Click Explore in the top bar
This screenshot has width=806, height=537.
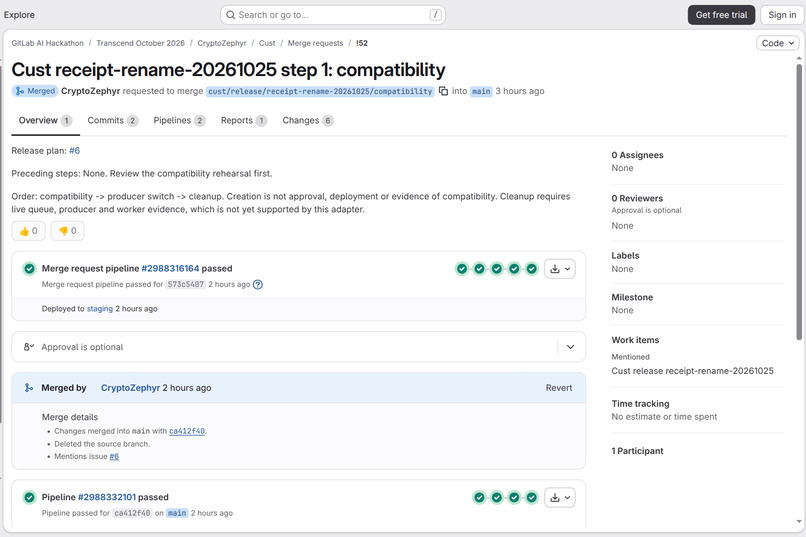click(19, 15)
